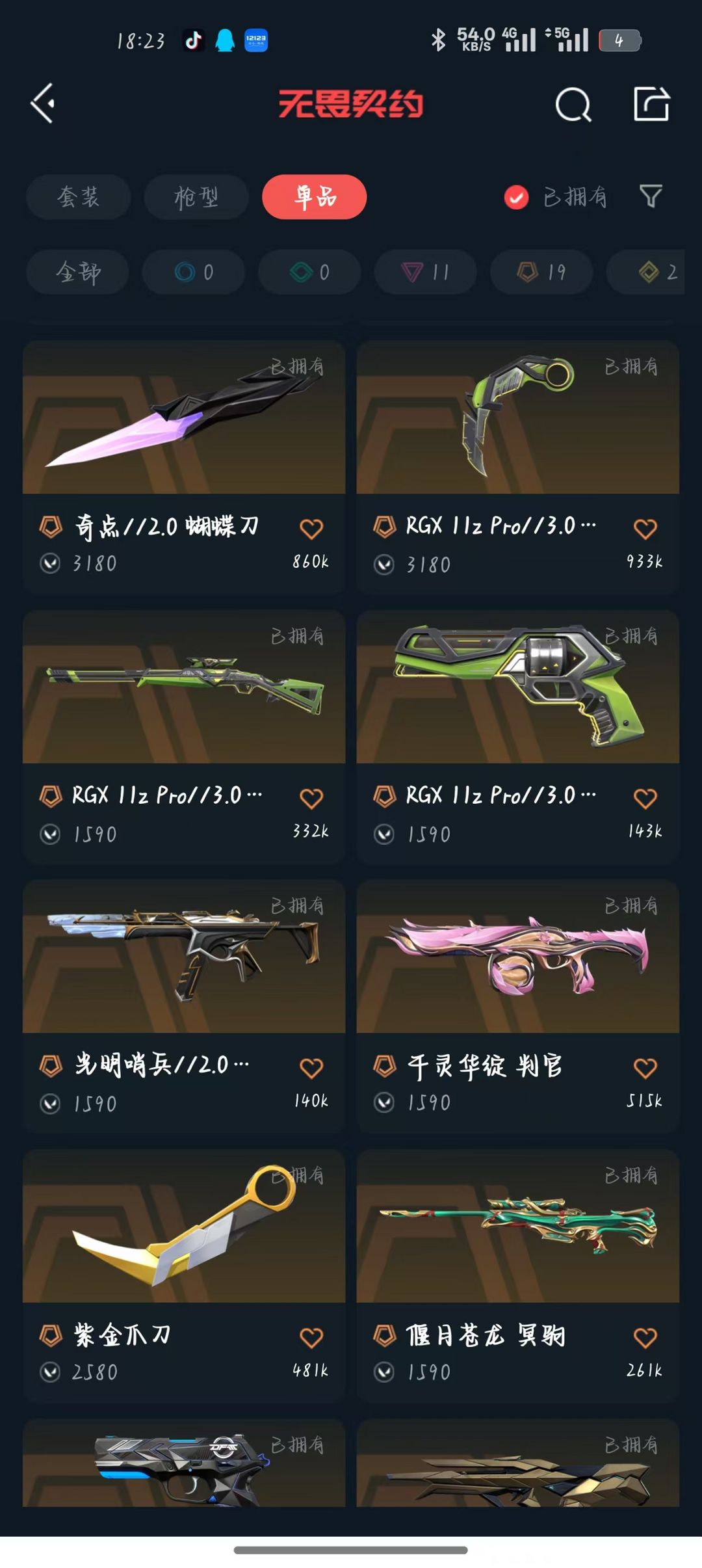Switch to the 套装 tab

tap(79, 196)
